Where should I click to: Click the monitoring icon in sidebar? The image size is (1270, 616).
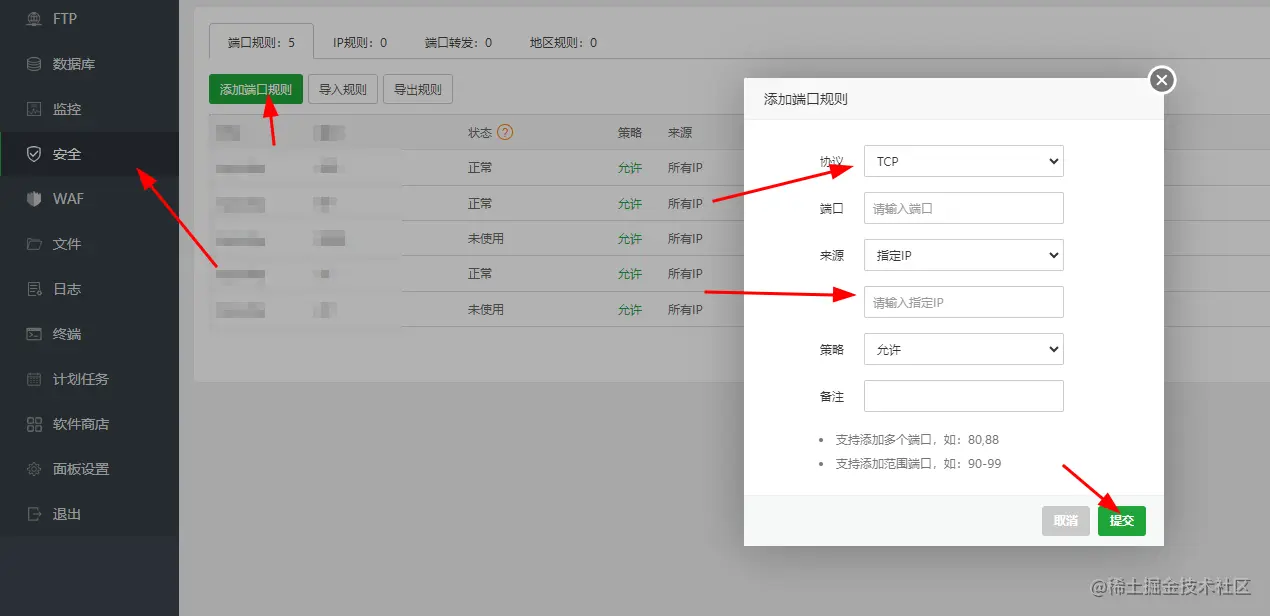[x=34, y=109]
